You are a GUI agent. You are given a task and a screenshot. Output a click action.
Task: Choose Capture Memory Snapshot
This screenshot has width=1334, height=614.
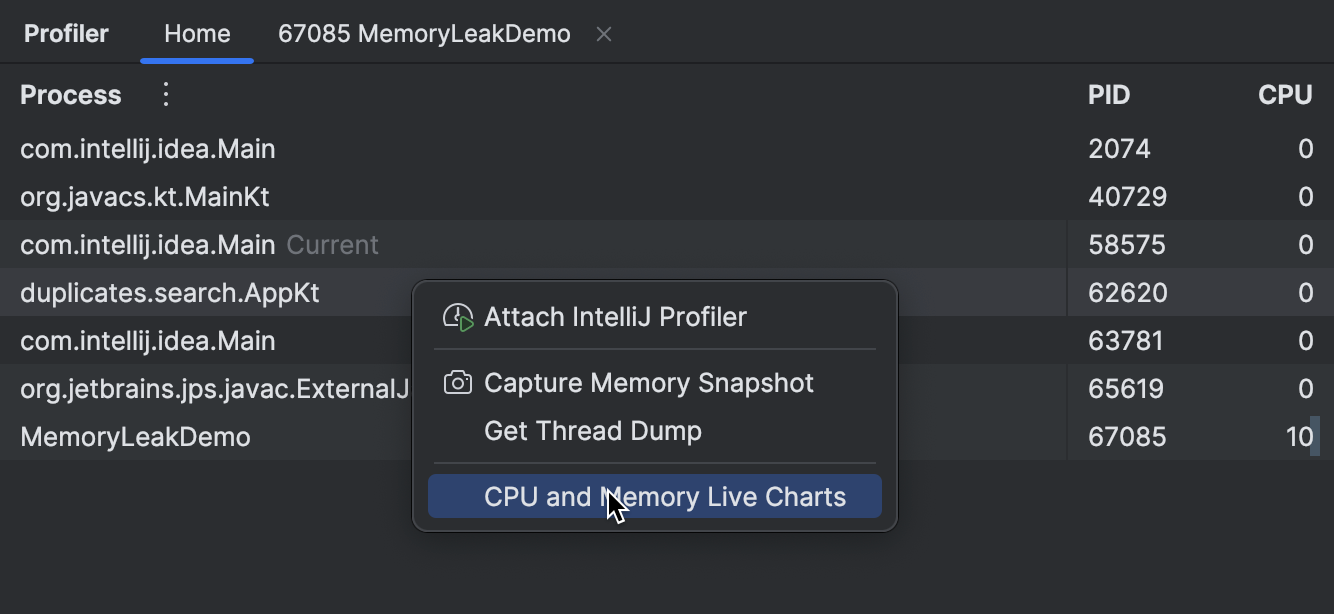649,383
